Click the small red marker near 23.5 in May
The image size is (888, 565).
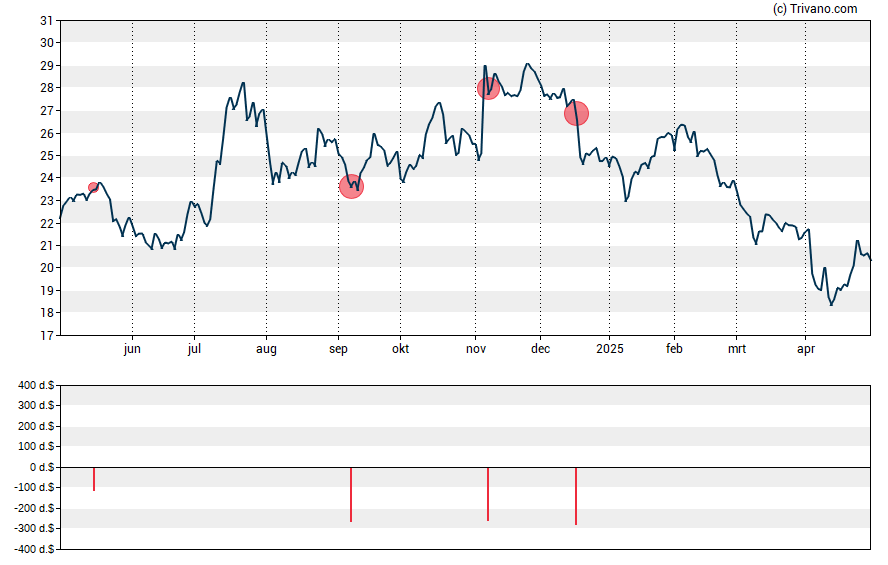pyautogui.click(x=93, y=187)
